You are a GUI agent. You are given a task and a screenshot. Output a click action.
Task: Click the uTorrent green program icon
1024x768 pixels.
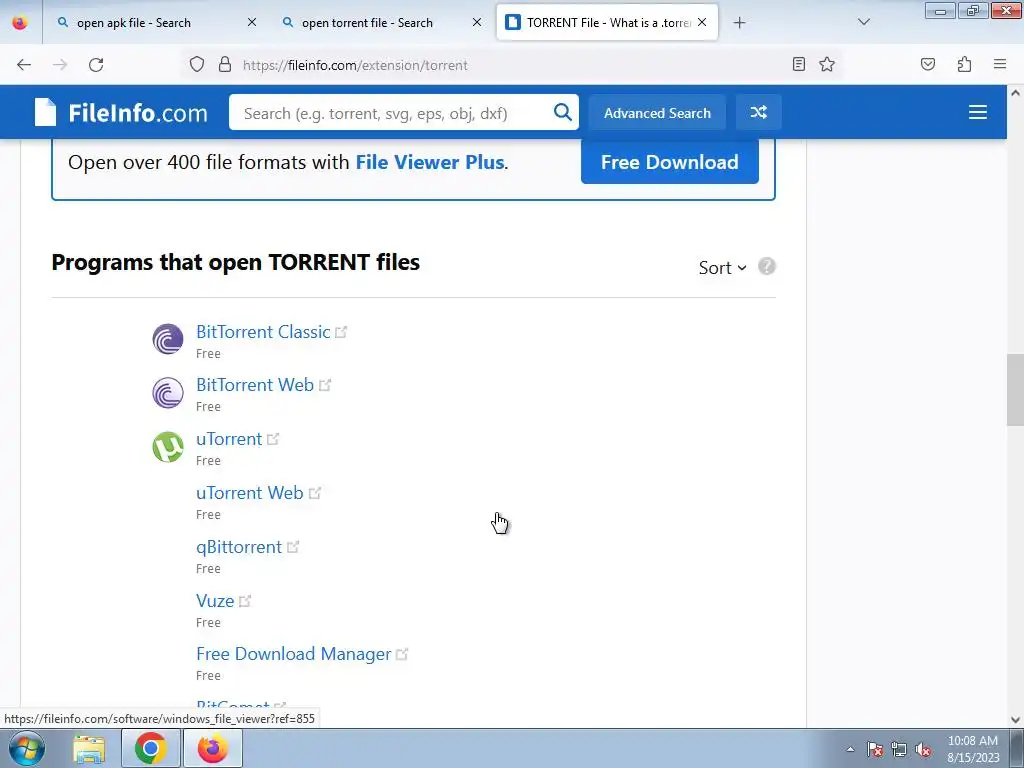168,447
